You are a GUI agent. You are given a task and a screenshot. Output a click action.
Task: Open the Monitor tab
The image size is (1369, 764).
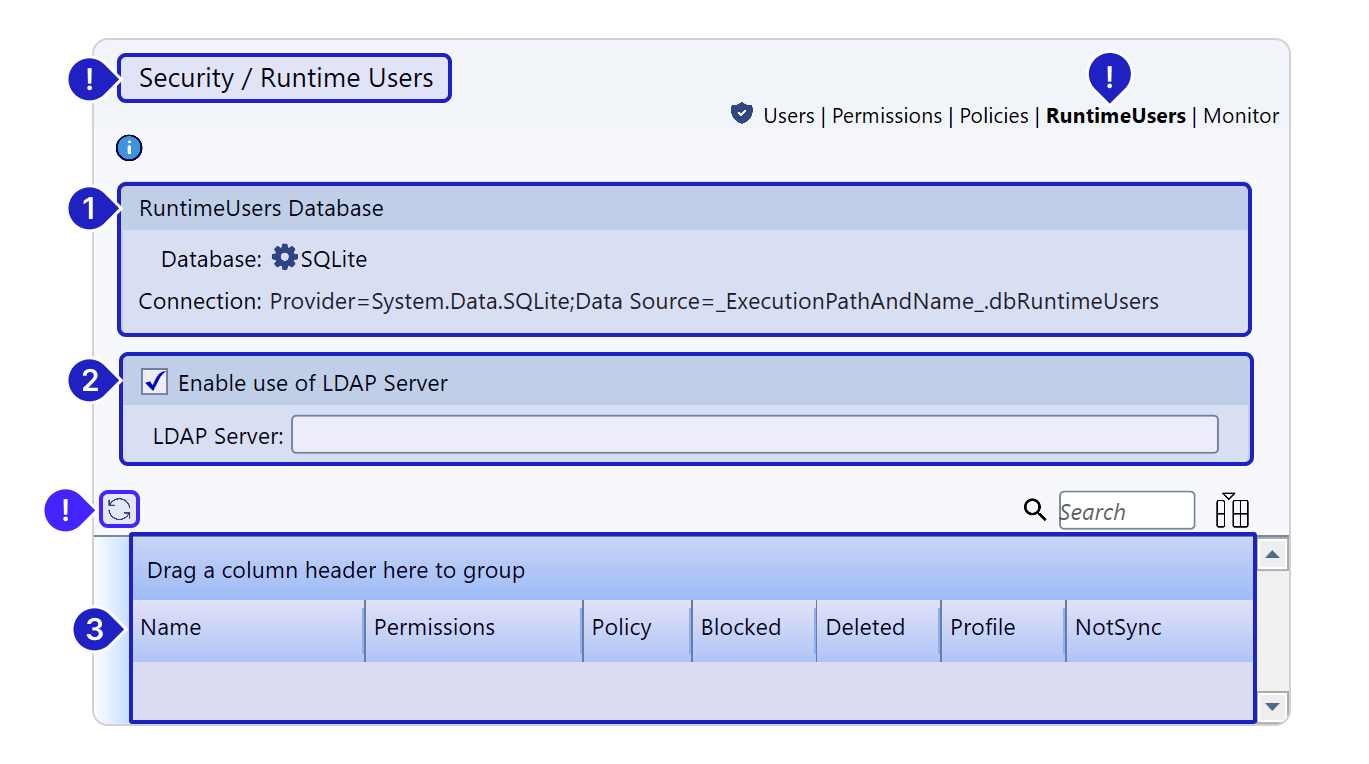(x=1240, y=116)
